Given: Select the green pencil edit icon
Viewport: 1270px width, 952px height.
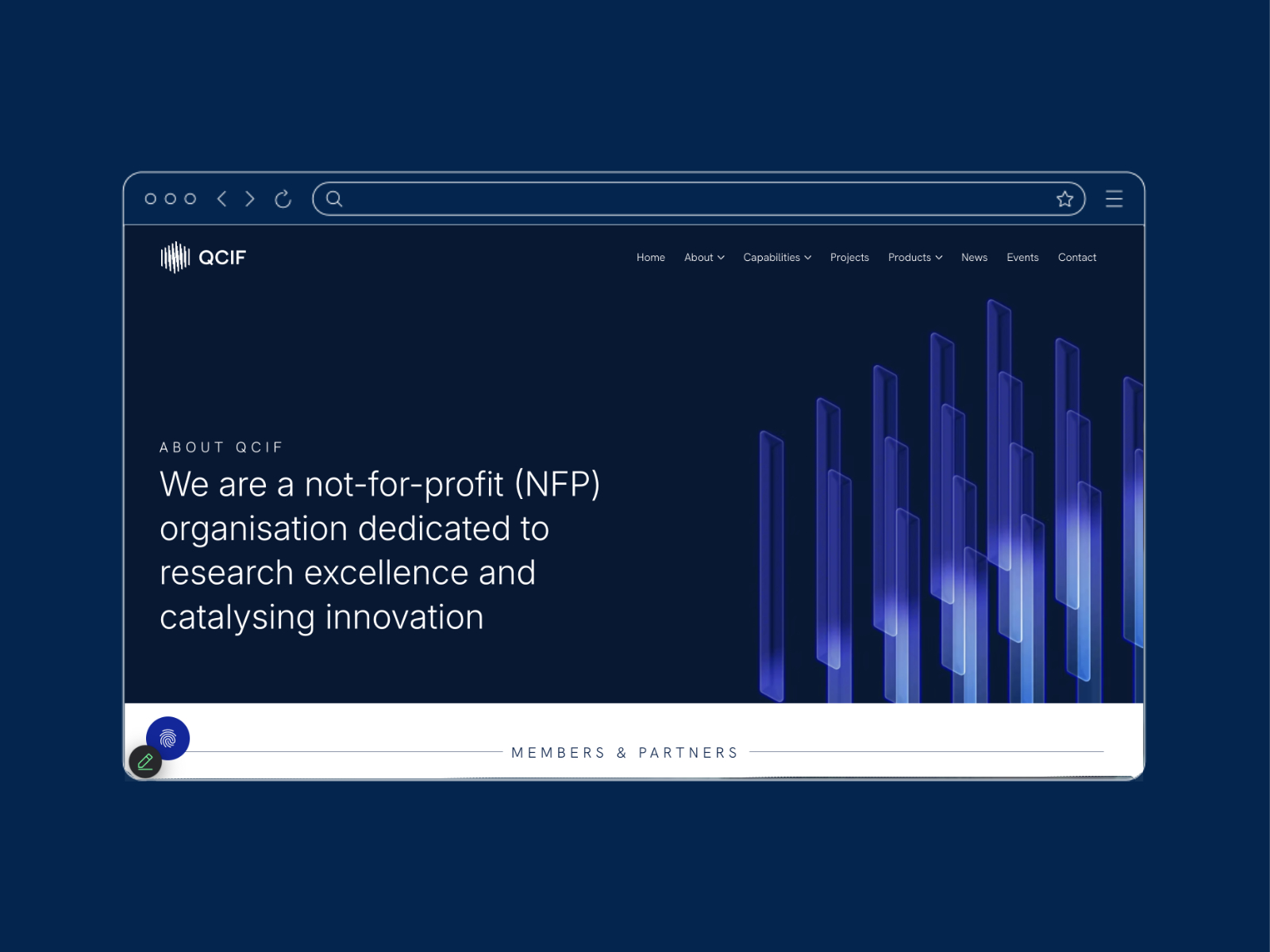Looking at the screenshot, I should [145, 763].
